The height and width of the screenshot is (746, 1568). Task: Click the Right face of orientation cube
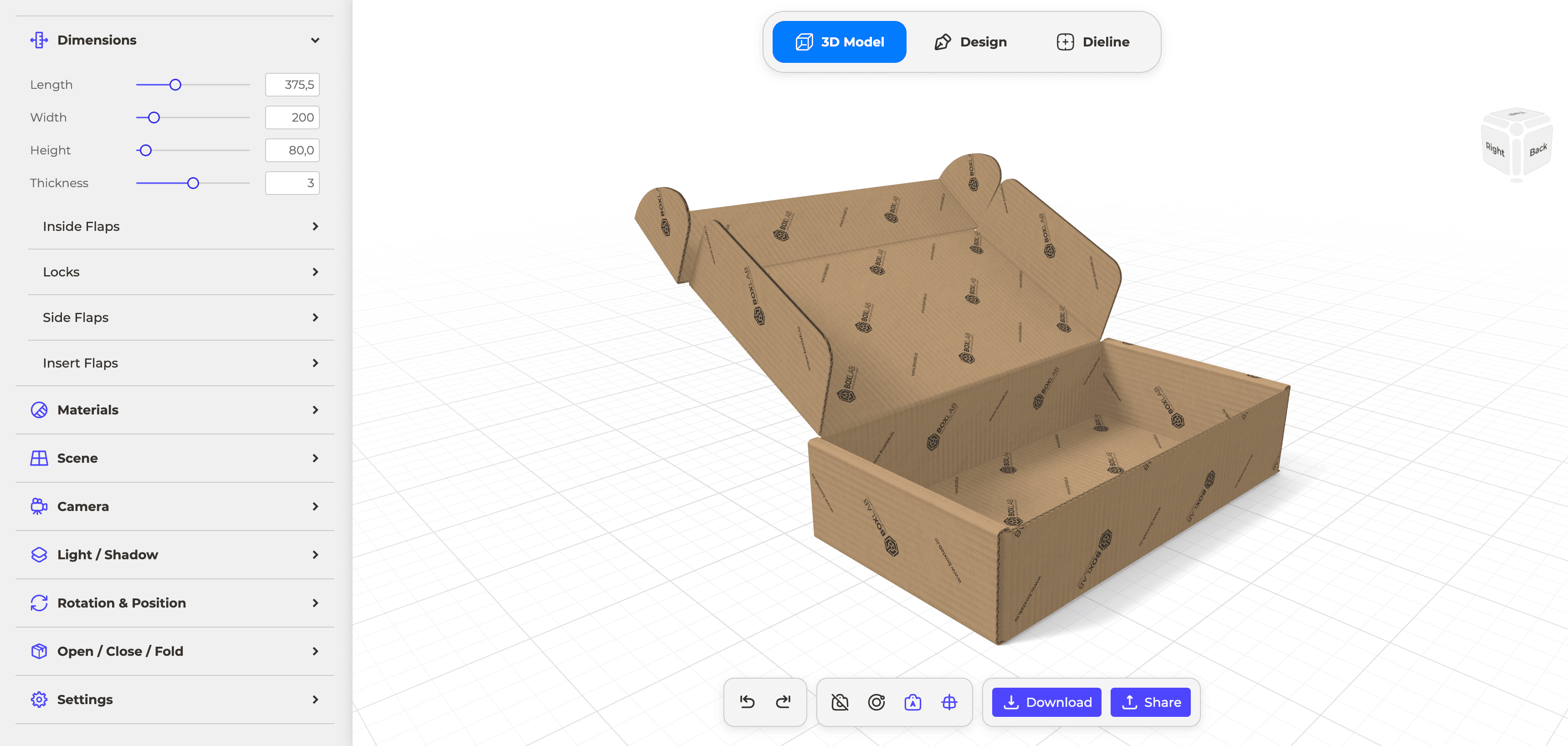click(x=1495, y=149)
